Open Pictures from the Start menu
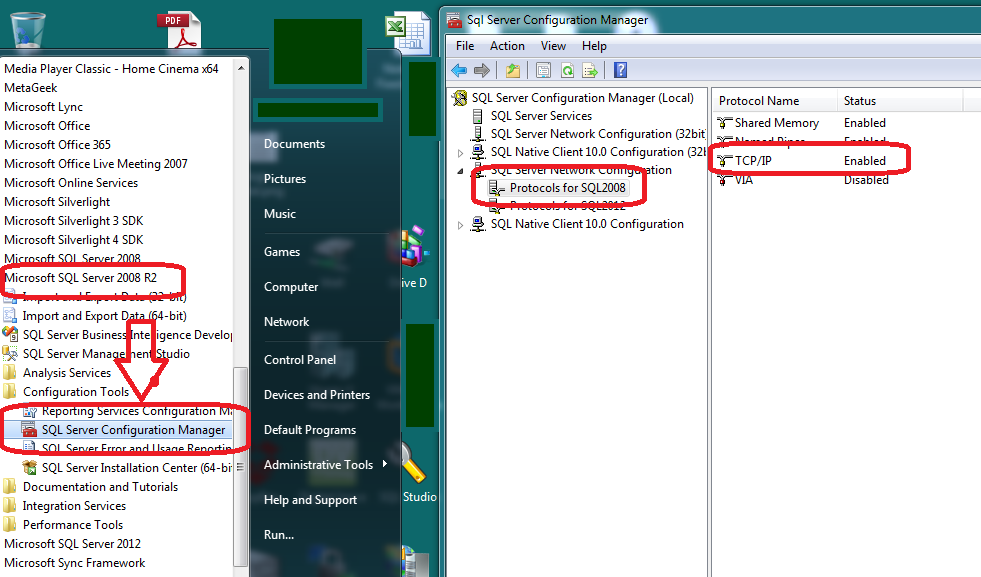 pyautogui.click(x=285, y=179)
